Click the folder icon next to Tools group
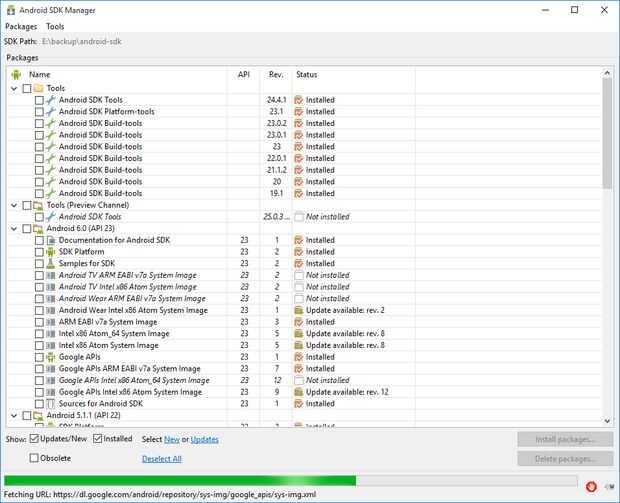The width and height of the screenshot is (620, 503). click(x=38, y=88)
